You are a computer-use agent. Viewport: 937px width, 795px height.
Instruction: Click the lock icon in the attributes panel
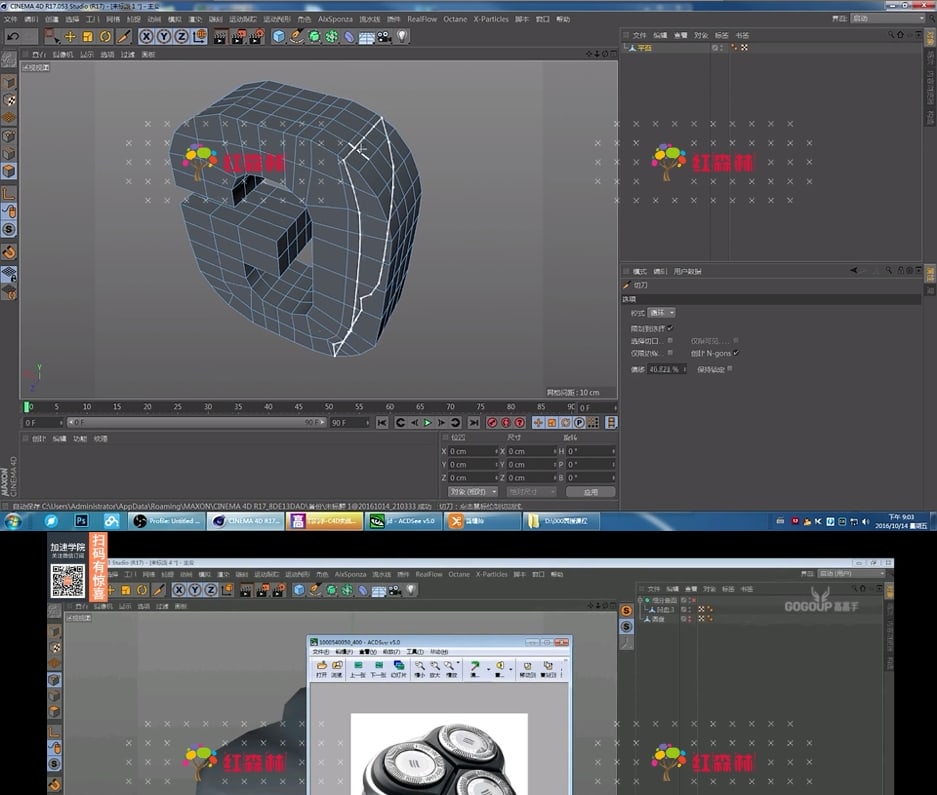click(x=901, y=271)
